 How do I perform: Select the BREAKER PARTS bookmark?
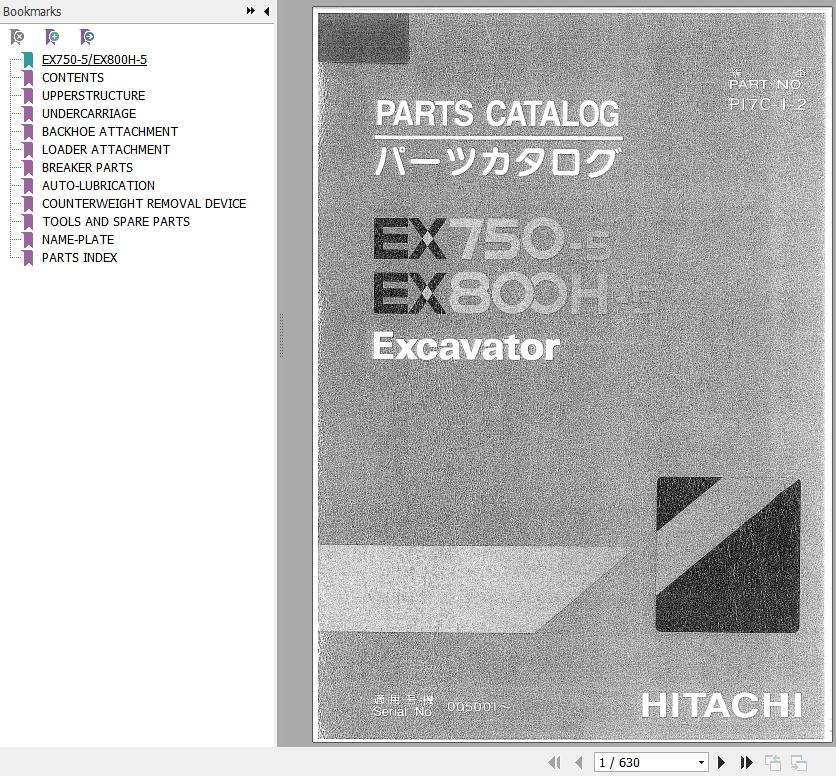[87, 168]
